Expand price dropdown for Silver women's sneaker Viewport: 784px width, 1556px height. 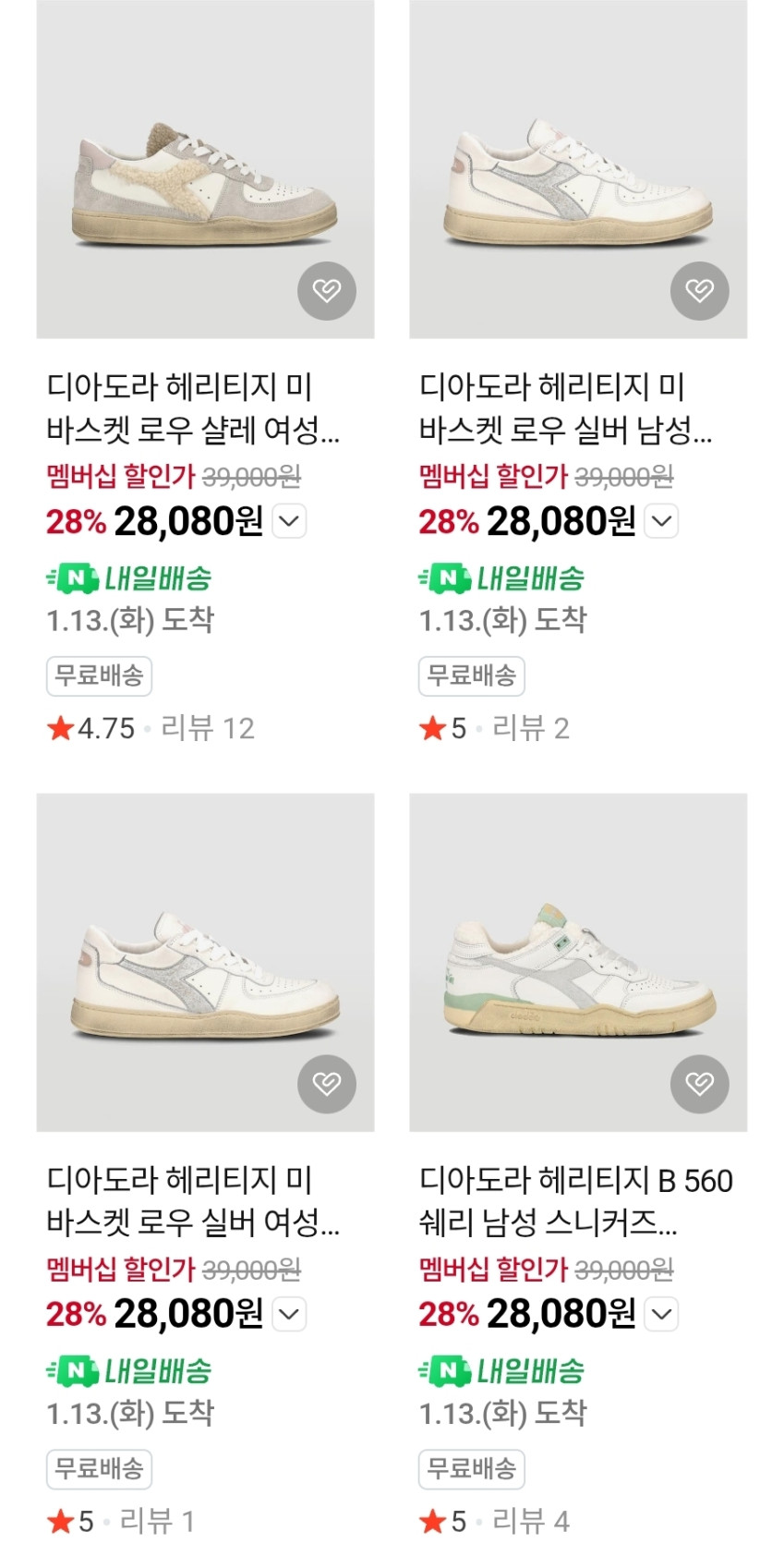click(x=289, y=1314)
